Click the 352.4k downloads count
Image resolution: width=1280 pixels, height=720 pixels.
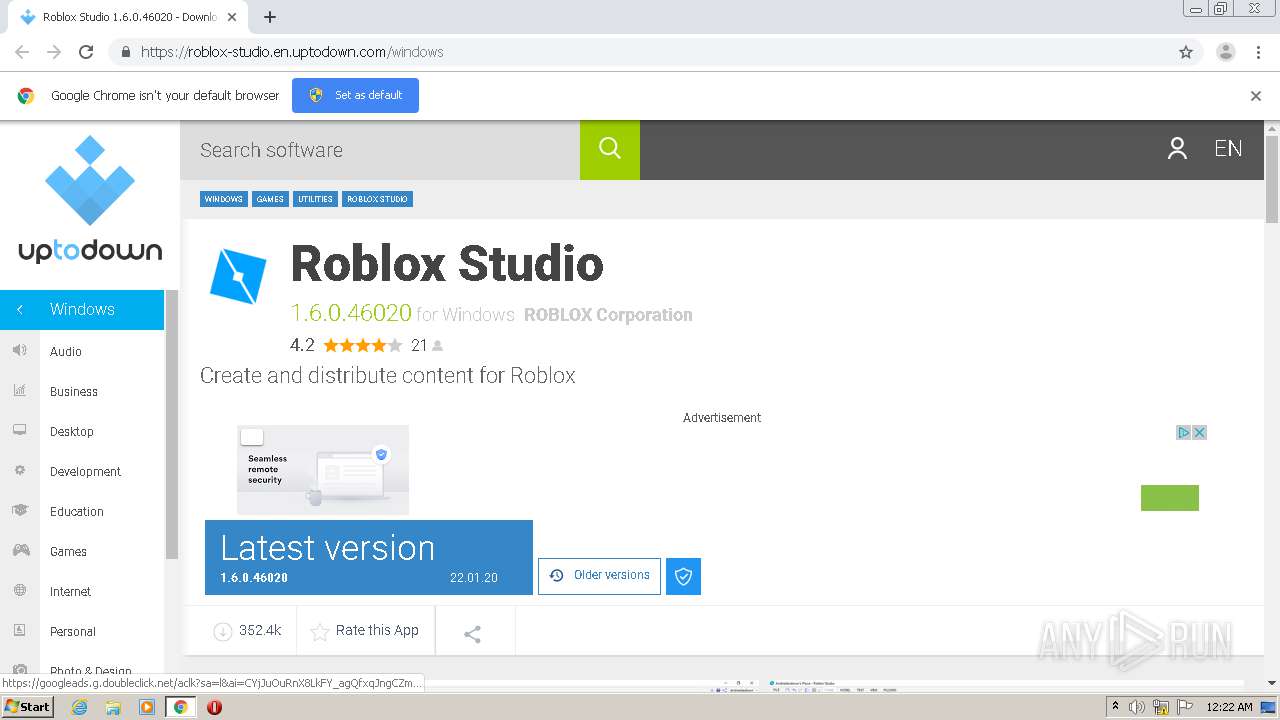click(260, 631)
